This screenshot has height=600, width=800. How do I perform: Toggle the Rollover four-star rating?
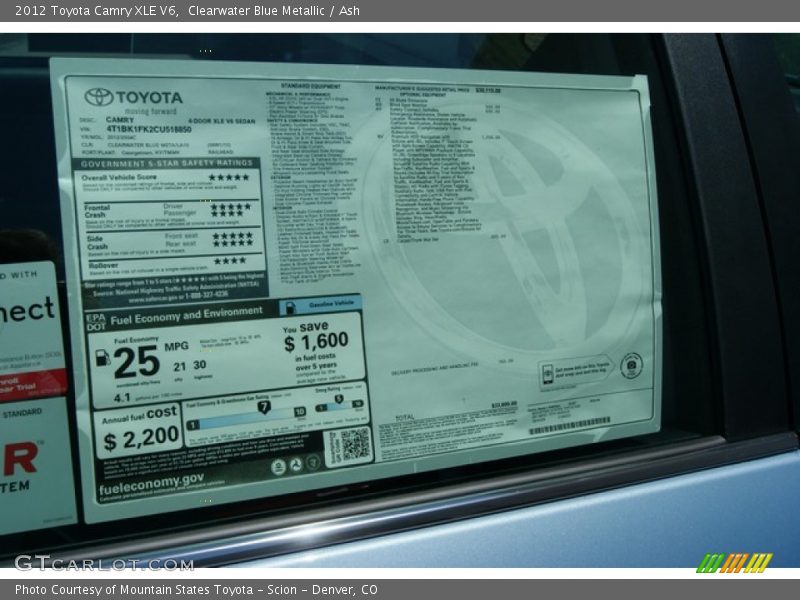[x=229, y=262]
